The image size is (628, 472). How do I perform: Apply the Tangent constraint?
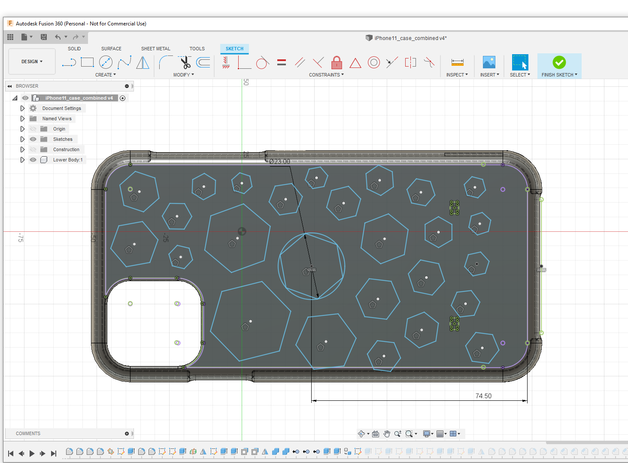[262, 63]
